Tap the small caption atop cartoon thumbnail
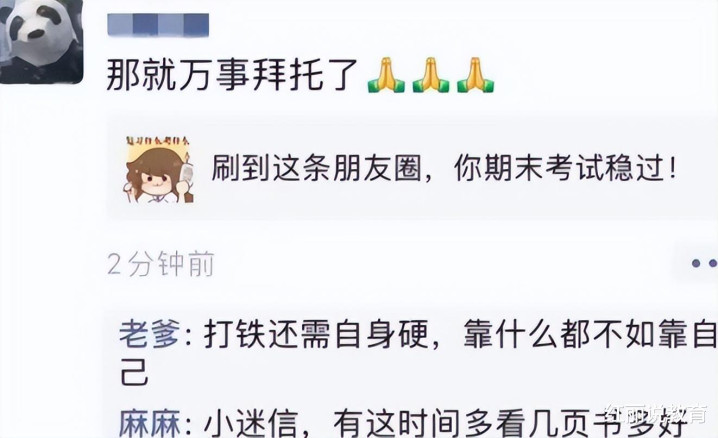Viewport: 718px width, 438px height. (158, 141)
